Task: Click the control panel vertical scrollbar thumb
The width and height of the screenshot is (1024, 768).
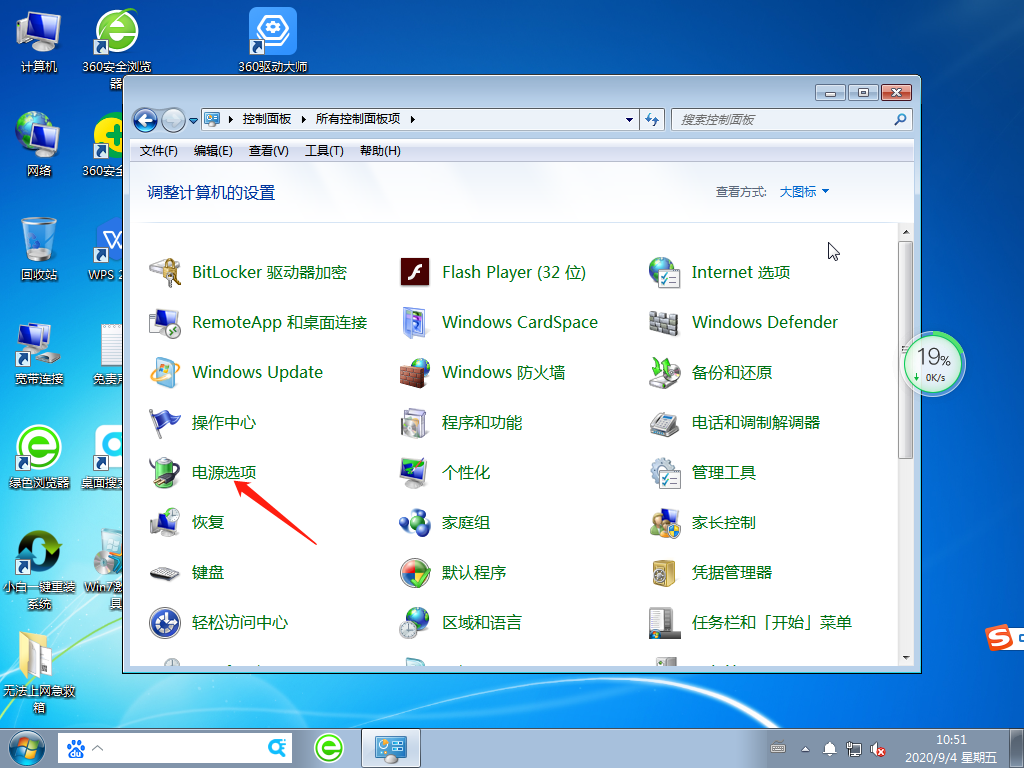Action: click(905, 349)
